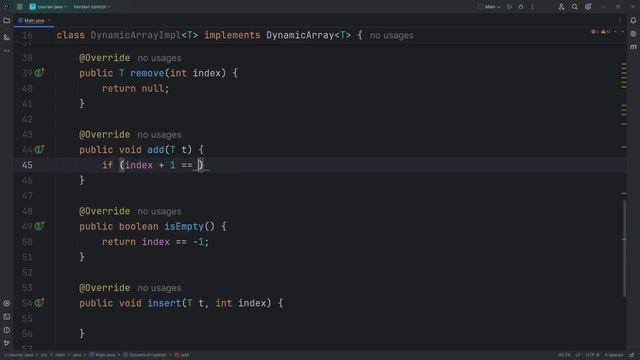Click editor vertical scrollbar thumb
This screenshot has height=360, width=640.
[x=624, y=248]
